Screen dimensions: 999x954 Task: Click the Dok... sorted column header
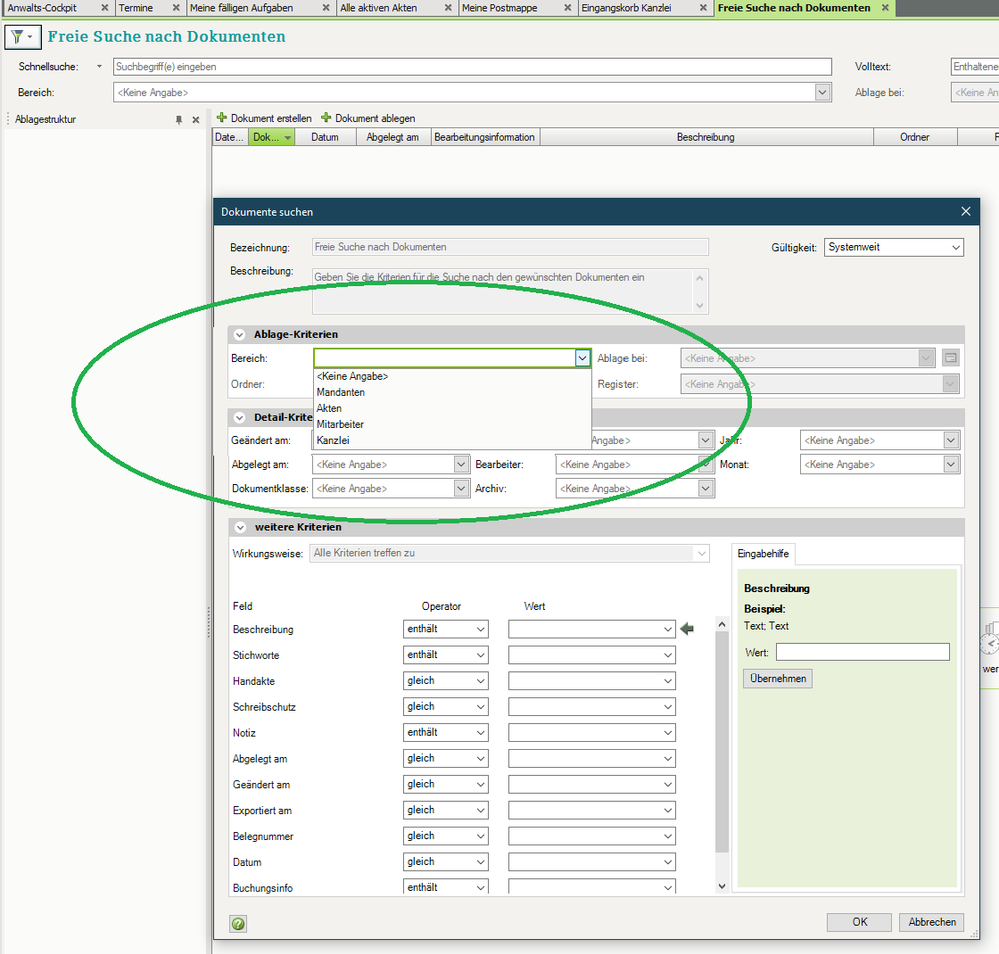(271, 137)
